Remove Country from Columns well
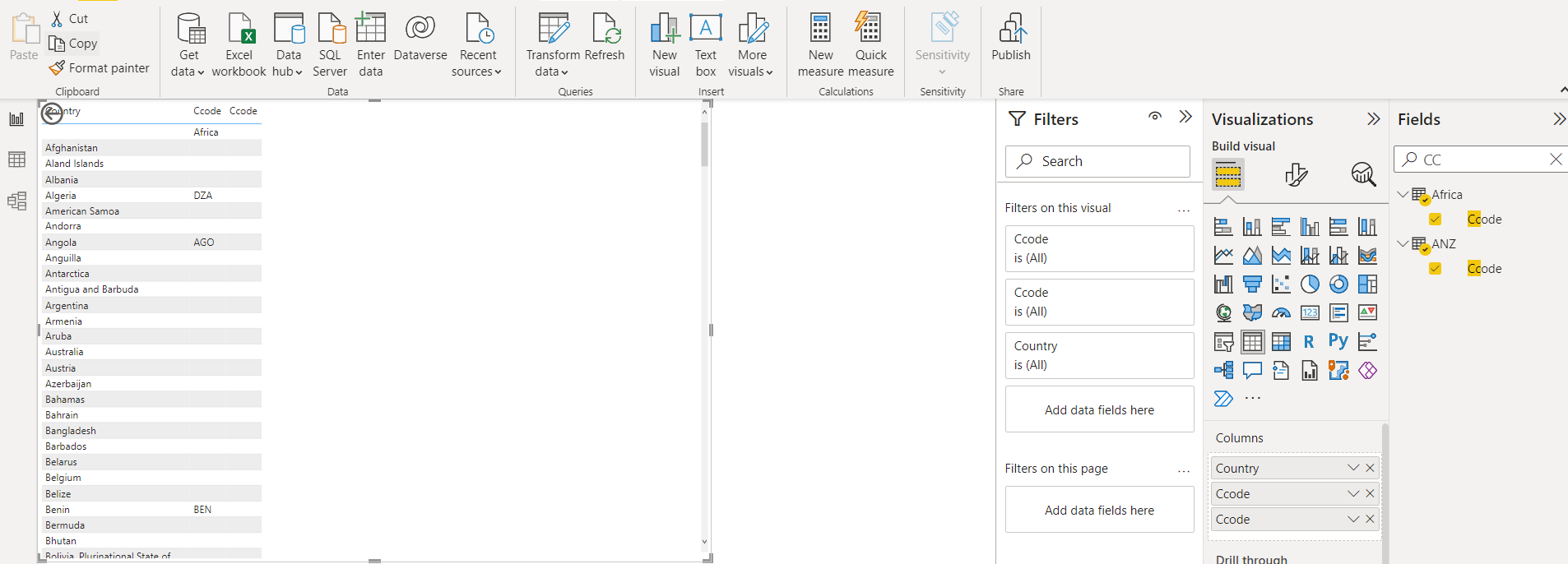 coord(1370,468)
